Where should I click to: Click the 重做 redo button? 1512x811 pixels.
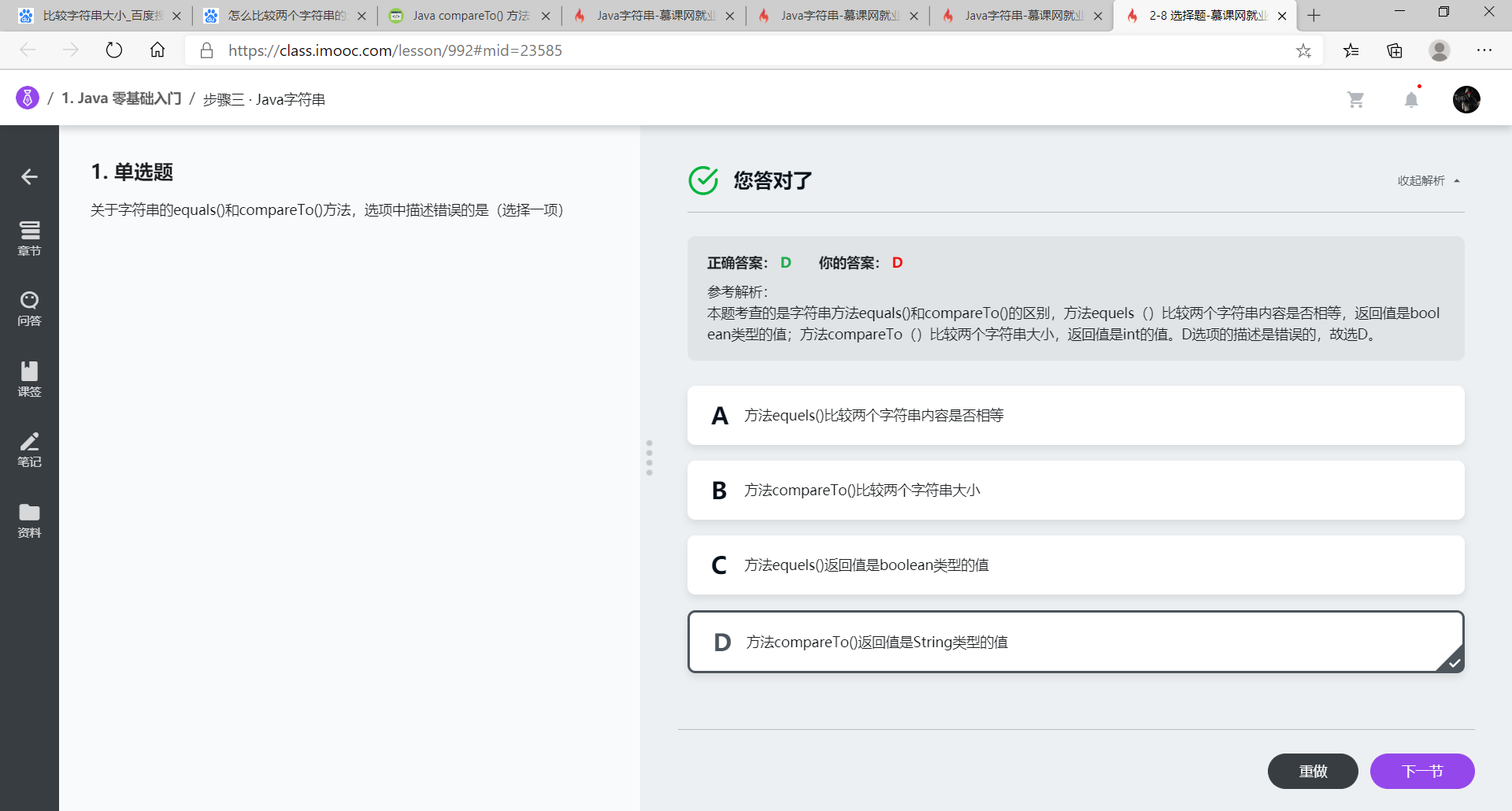click(x=1312, y=771)
